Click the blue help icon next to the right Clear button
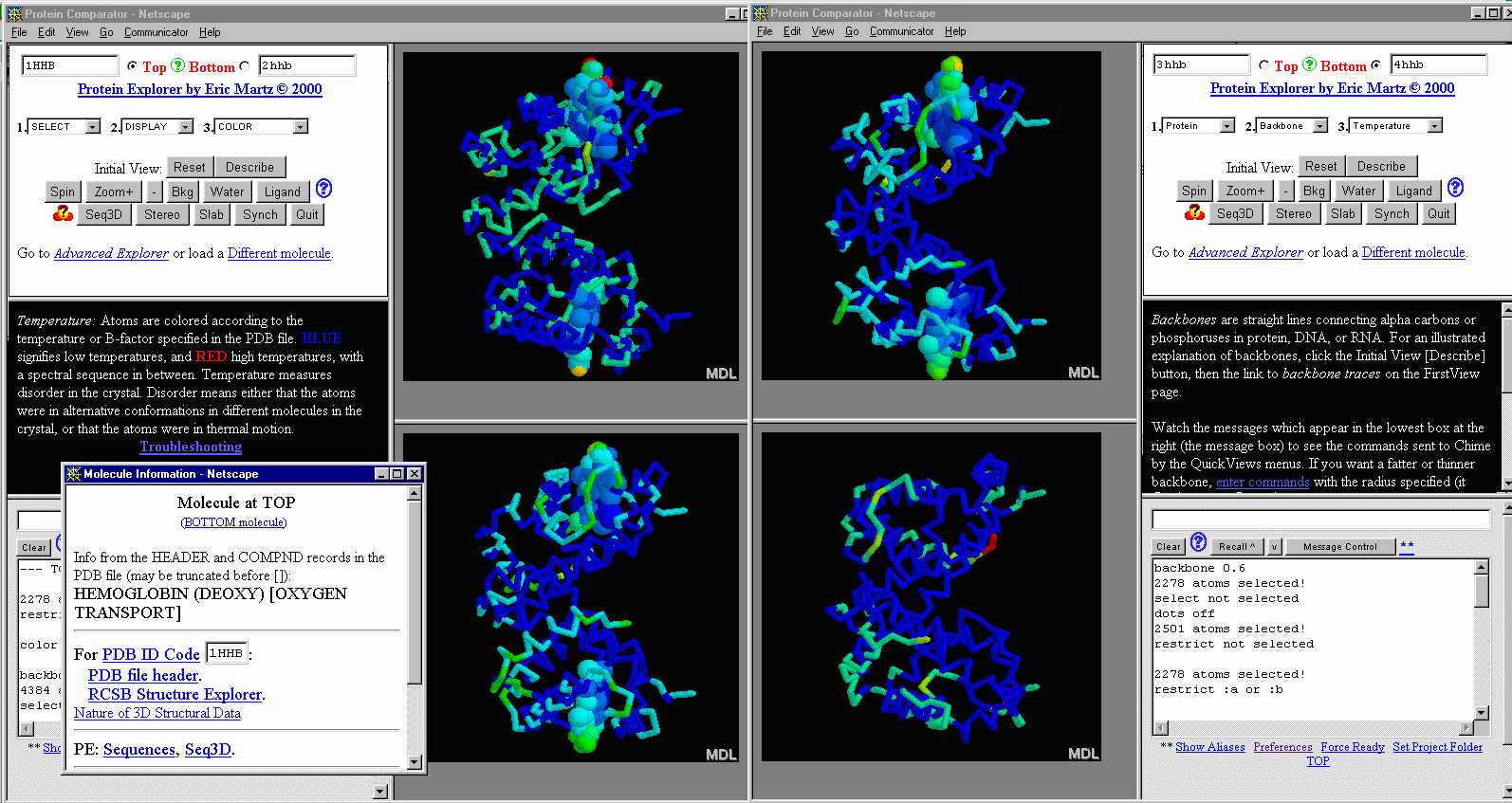Screen dimensions: 1512x803 (1199, 542)
